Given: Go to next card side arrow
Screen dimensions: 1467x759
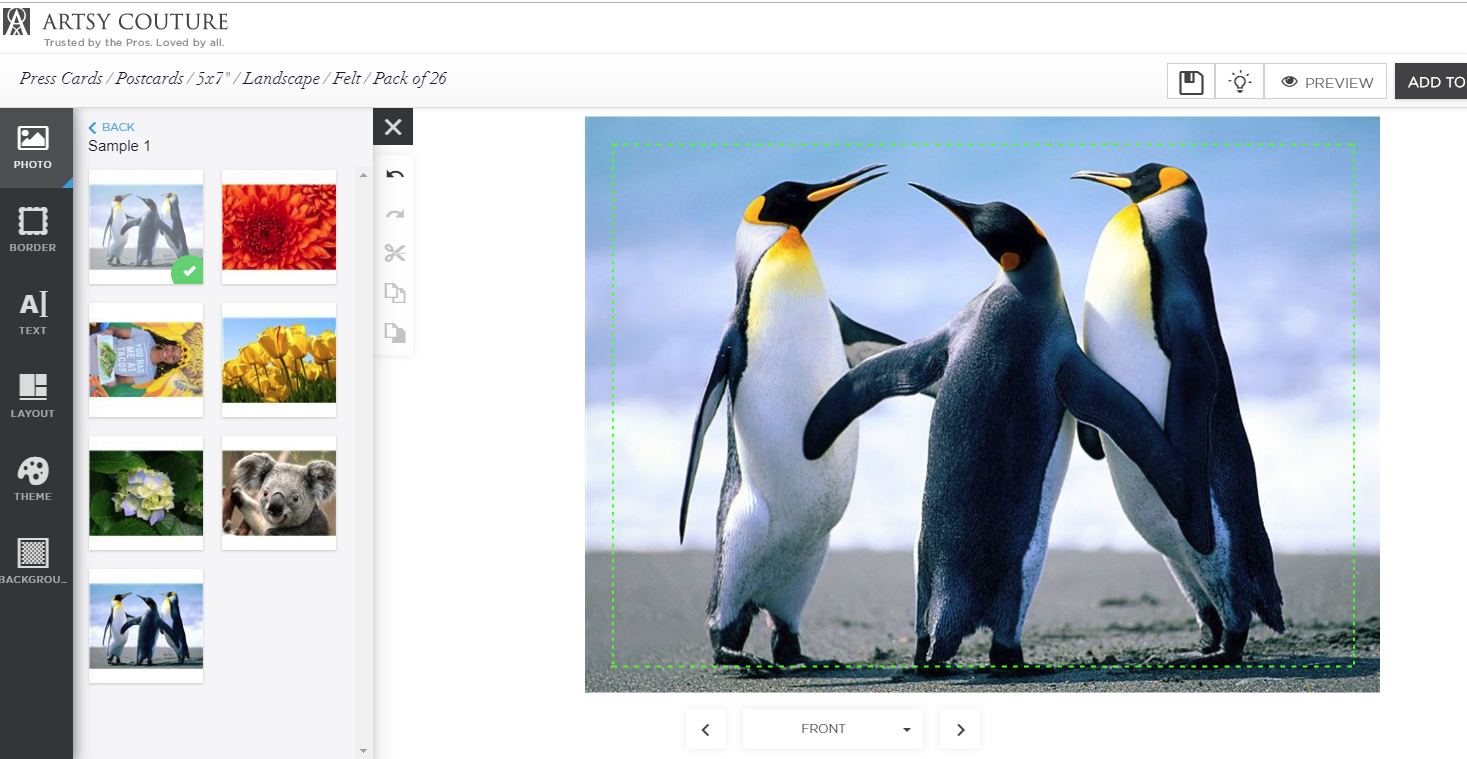Looking at the screenshot, I should (x=960, y=729).
